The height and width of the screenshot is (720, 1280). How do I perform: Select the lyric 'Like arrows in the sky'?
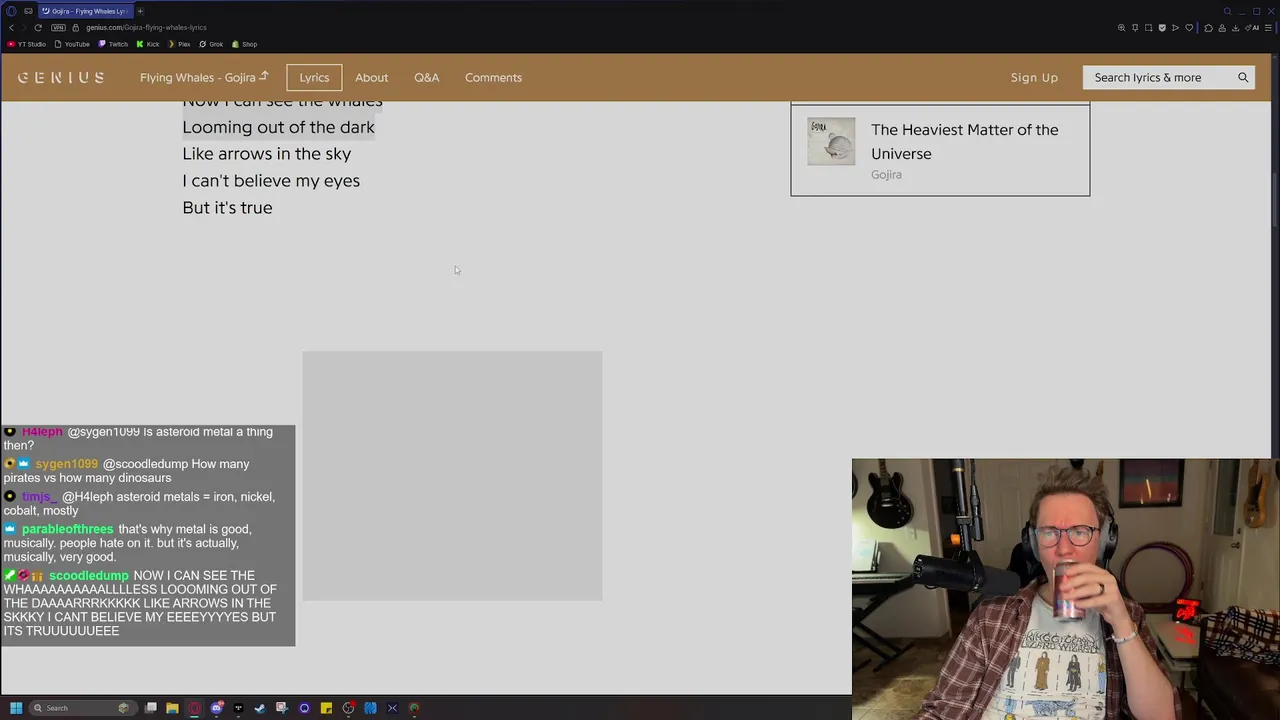tap(266, 154)
